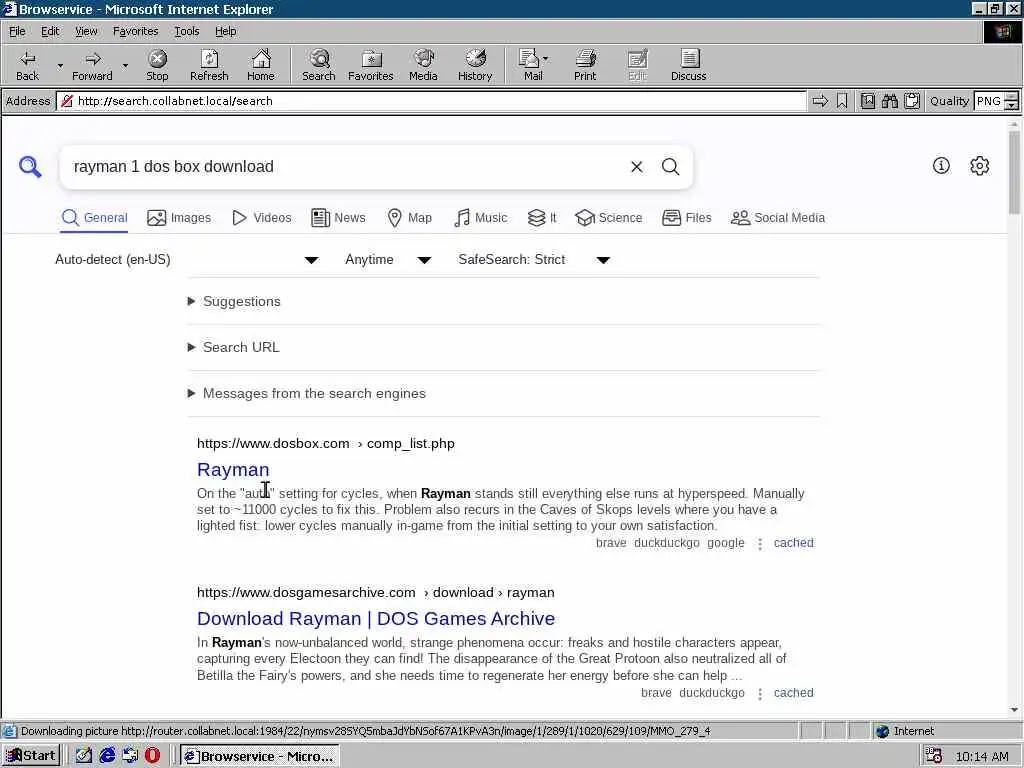Open the Tools menu
This screenshot has width=1024, height=768.
(186, 31)
